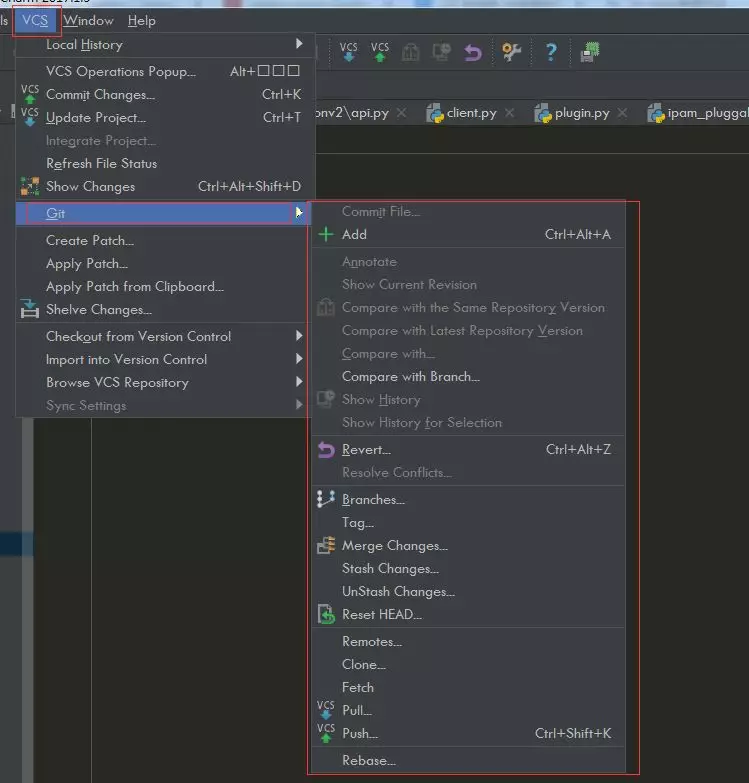Click the show history toolbar icon
This screenshot has height=783, width=749.
[x=441, y=52]
